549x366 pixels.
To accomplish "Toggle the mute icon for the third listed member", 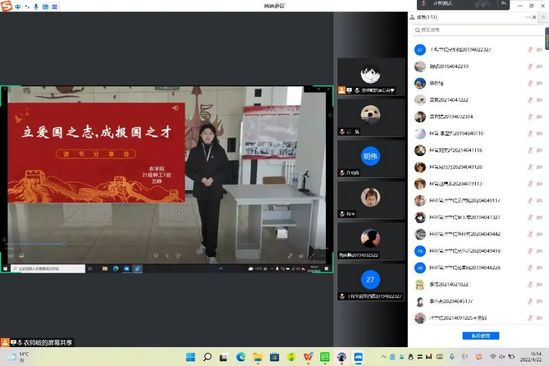I will tap(530, 83).
